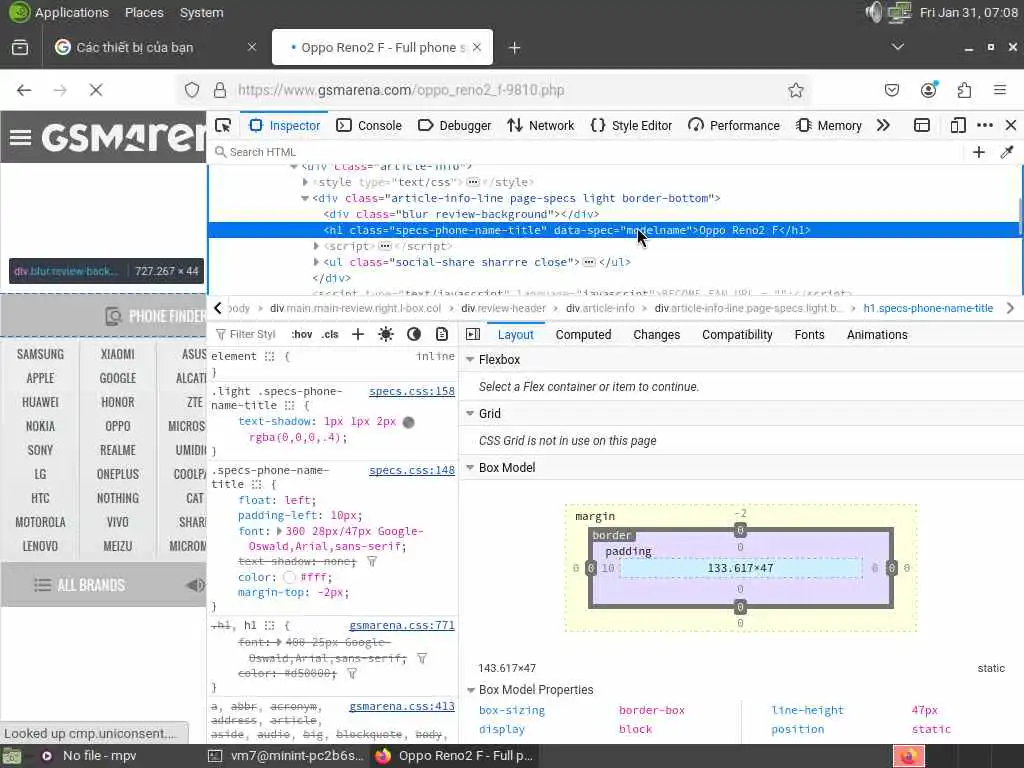Expand the social-share ul node
Viewport: 1024px width, 768px height.
click(x=316, y=263)
